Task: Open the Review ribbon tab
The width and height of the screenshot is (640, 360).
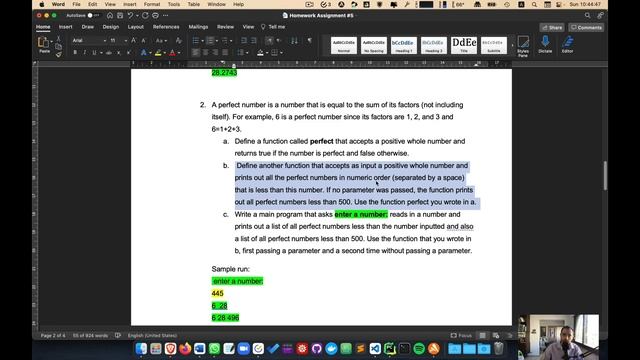Action: (x=225, y=27)
